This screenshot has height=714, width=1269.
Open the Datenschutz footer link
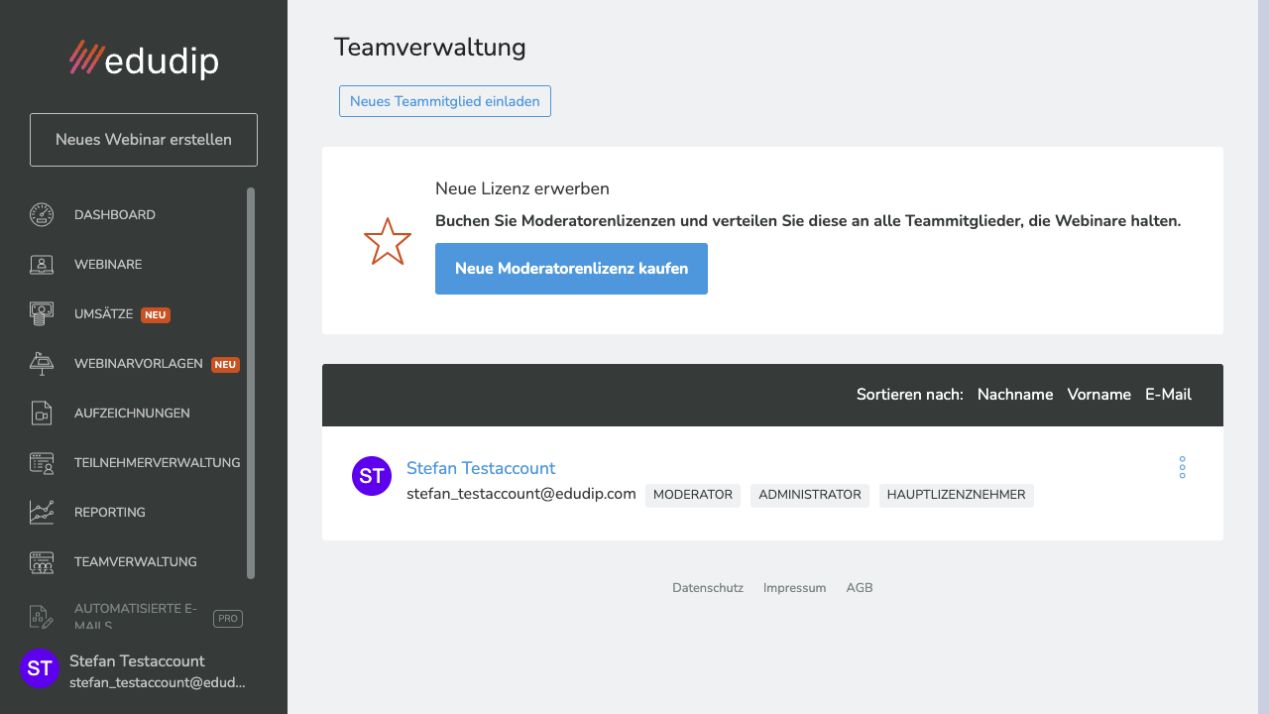pyautogui.click(x=708, y=588)
